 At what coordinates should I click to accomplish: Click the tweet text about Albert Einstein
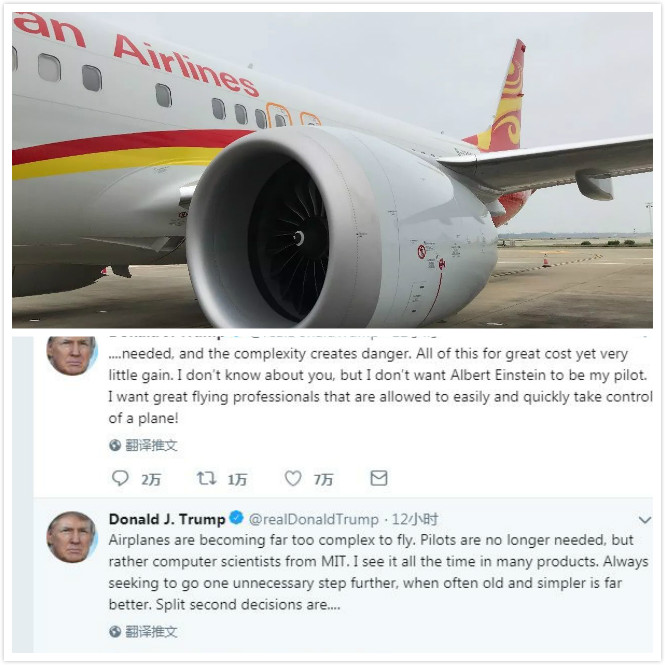380,386
